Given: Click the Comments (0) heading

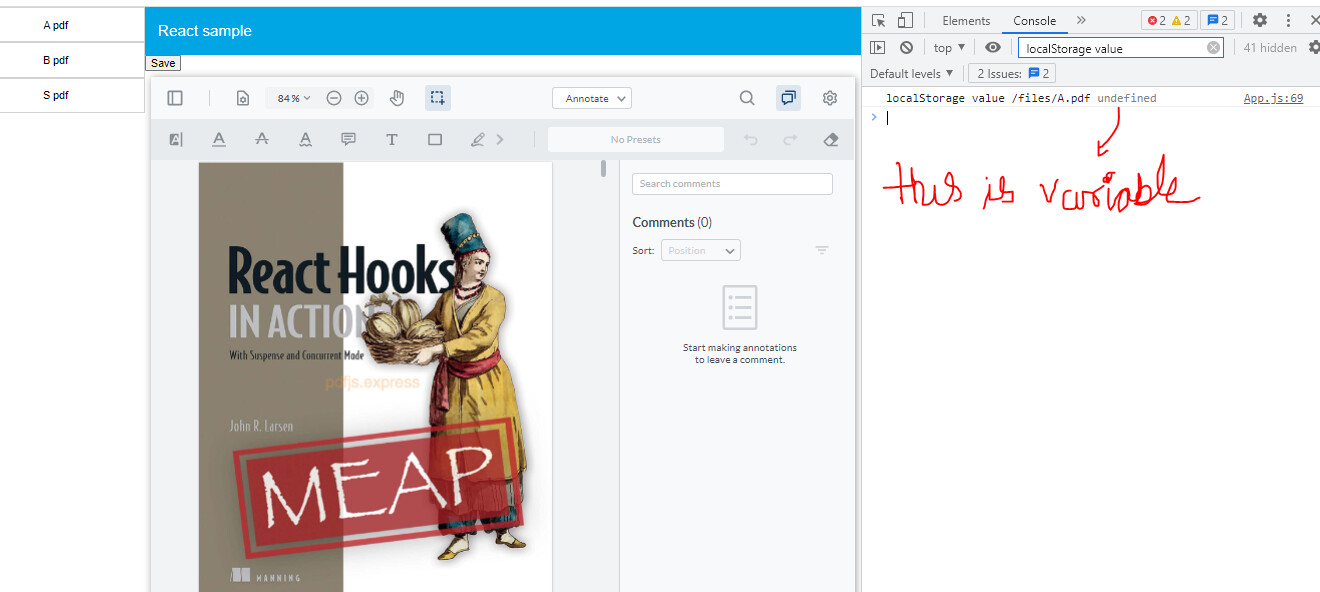Looking at the screenshot, I should click(x=672, y=222).
